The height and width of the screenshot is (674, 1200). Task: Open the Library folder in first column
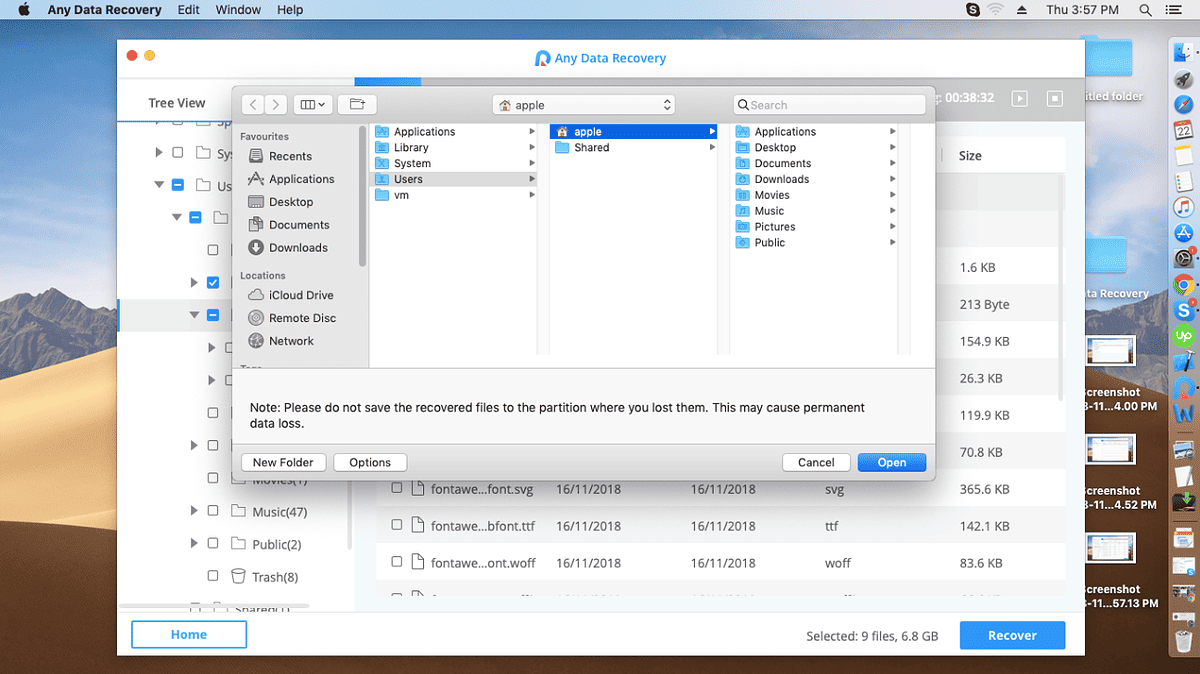pos(455,148)
